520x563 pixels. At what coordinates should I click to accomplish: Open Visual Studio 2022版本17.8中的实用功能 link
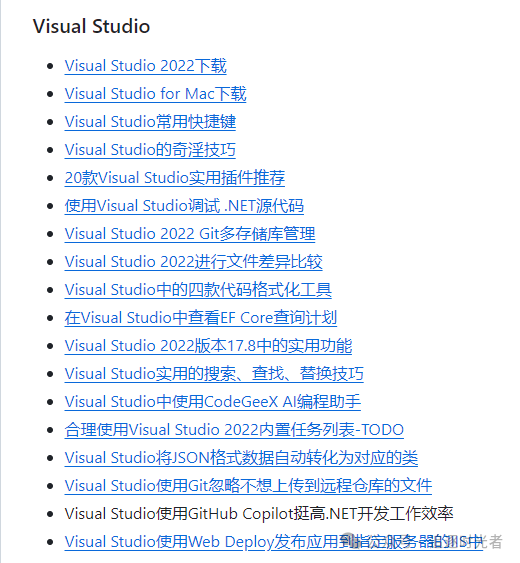click(x=208, y=346)
